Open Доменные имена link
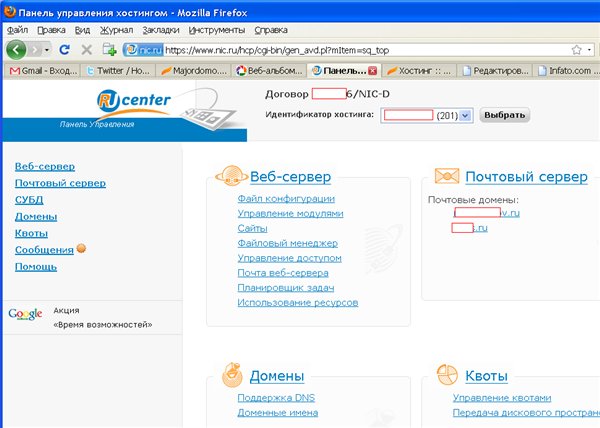Image resolution: width=600 pixels, height=428 pixels. pyautogui.click(x=277, y=413)
